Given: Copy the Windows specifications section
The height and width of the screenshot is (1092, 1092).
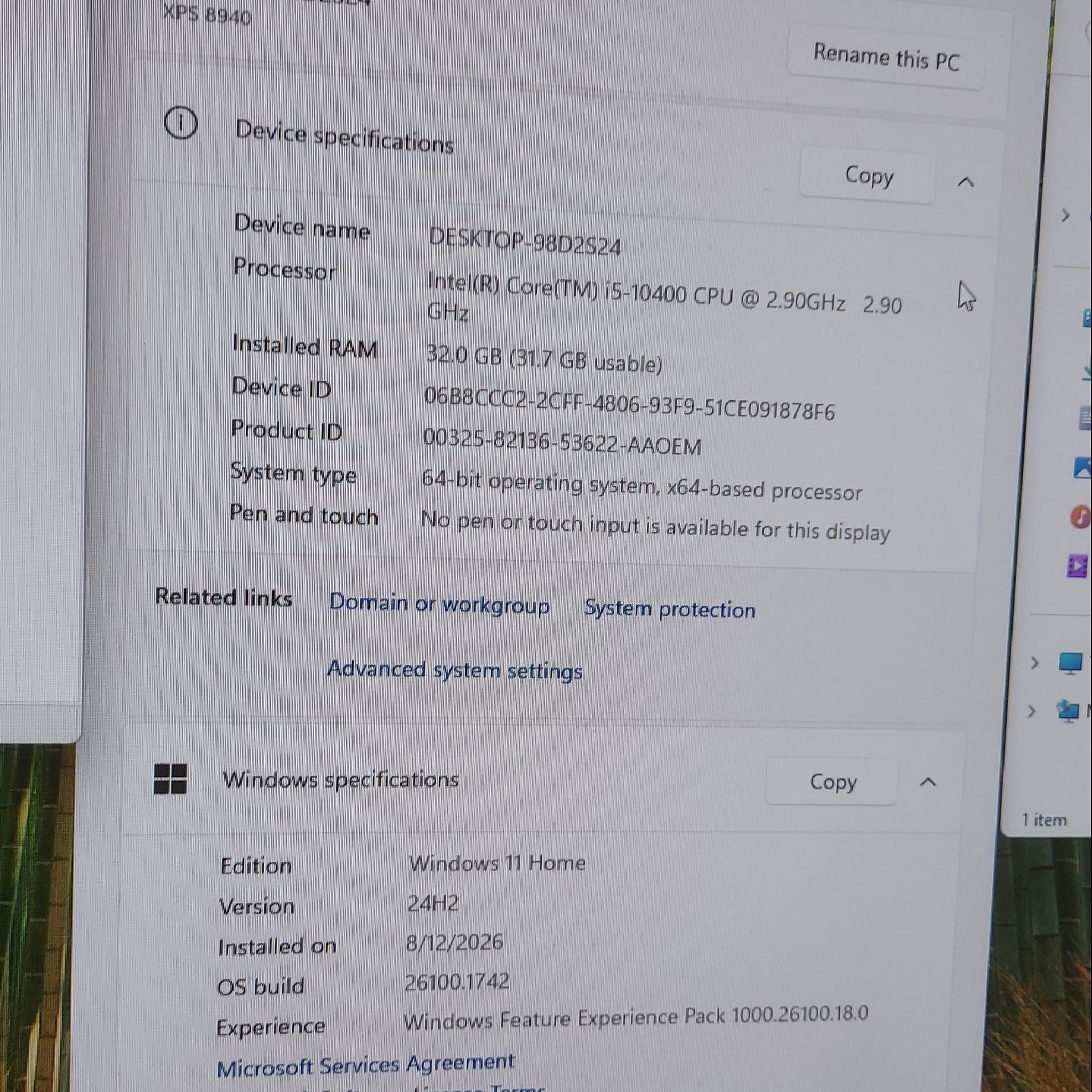Looking at the screenshot, I should coord(832,782).
